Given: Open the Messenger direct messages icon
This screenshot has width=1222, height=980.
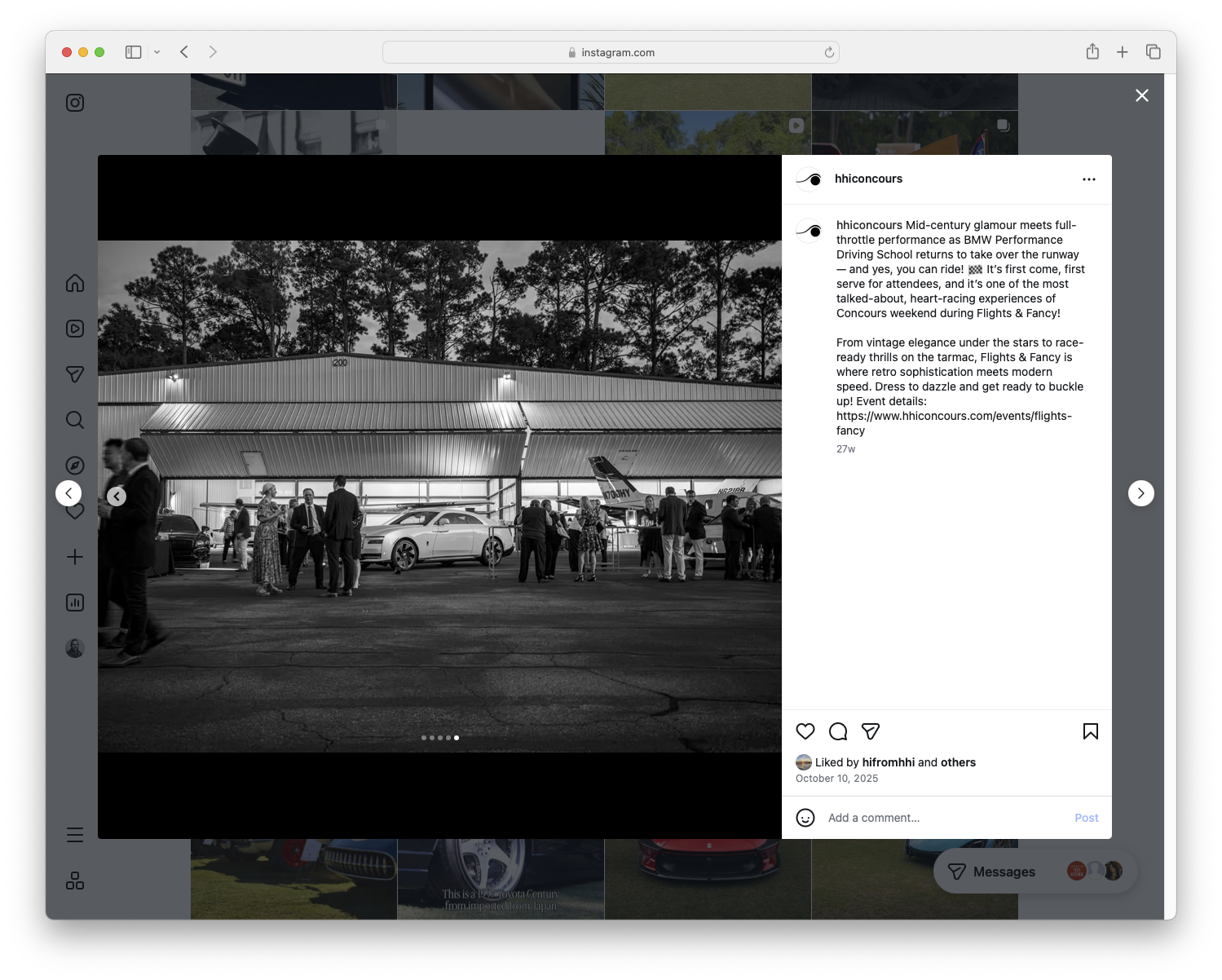Looking at the screenshot, I should pos(75,373).
